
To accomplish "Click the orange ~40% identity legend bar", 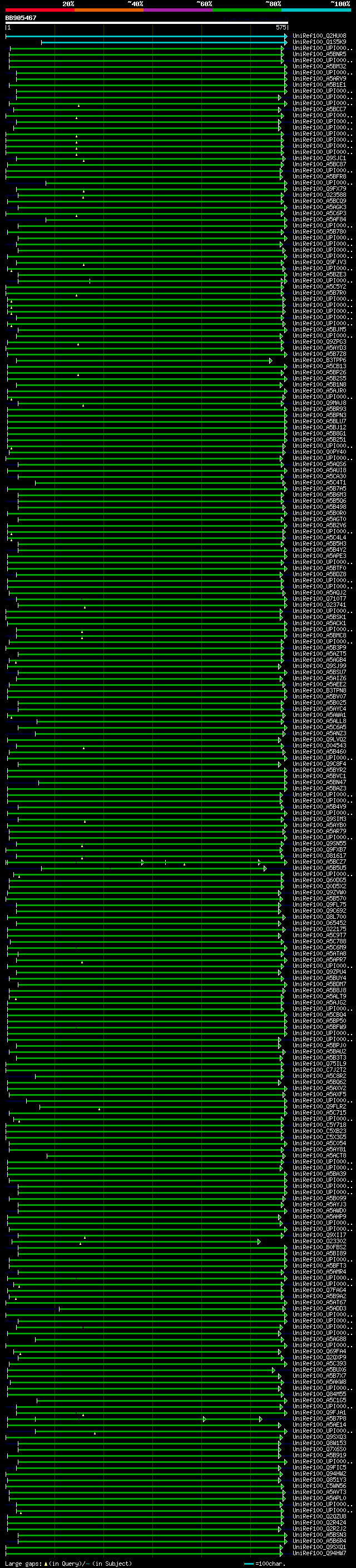I will coord(110,10).
